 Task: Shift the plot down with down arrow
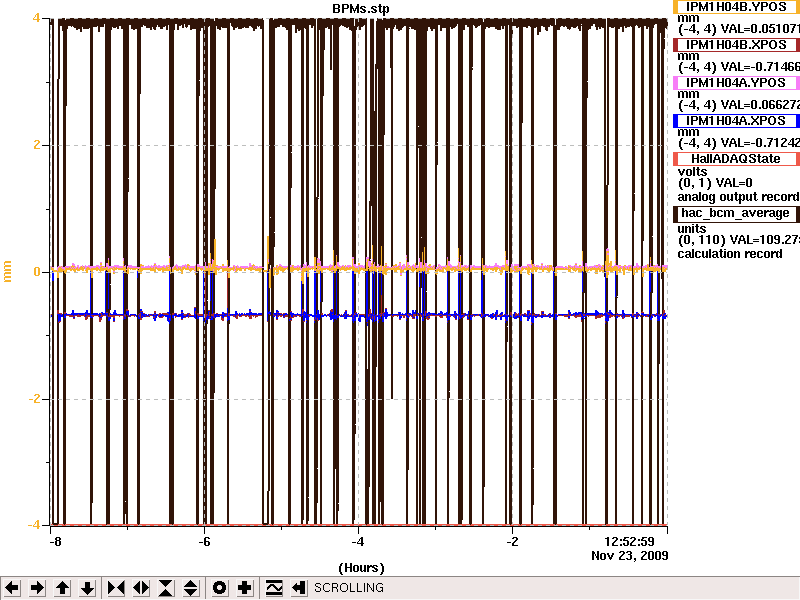pyautogui.click(x=88, y=588)
